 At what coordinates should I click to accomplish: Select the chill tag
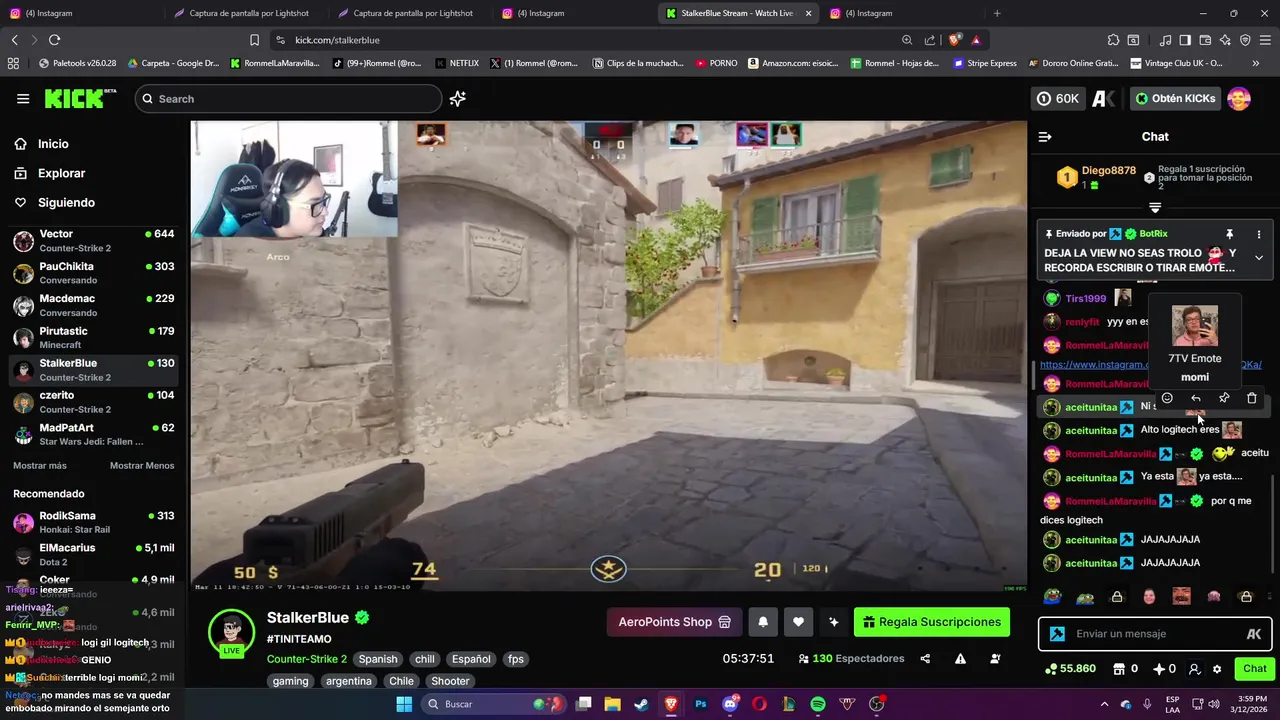pyautogui.click(x=425, y=659)
